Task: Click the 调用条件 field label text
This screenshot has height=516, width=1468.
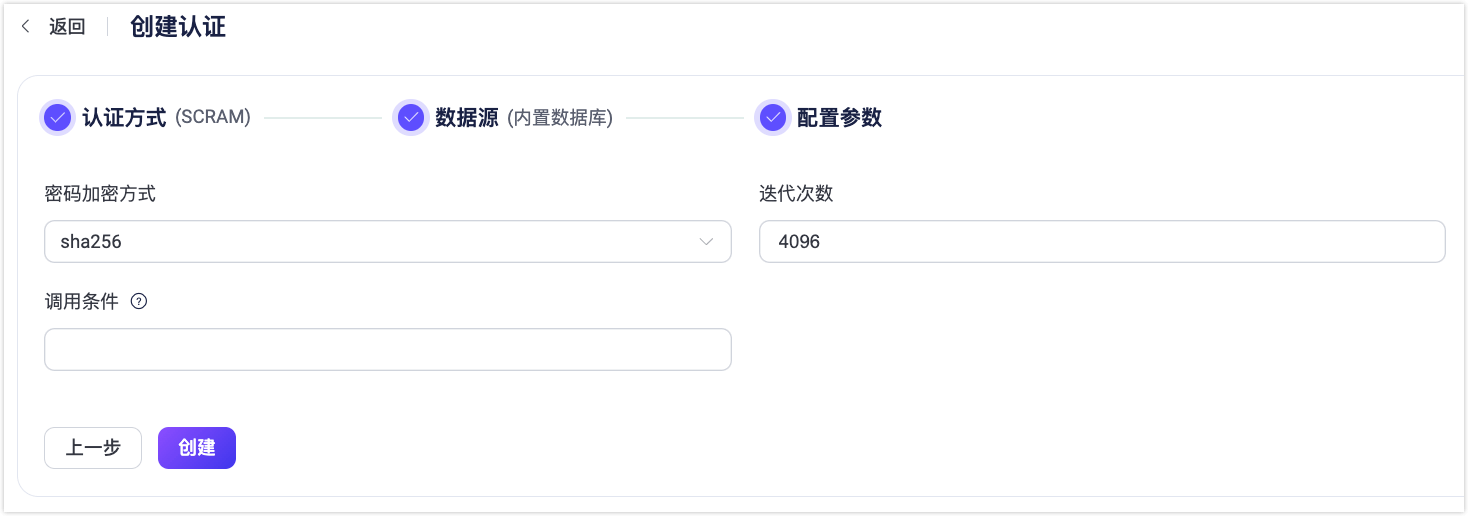Action: tap(82, 301)
